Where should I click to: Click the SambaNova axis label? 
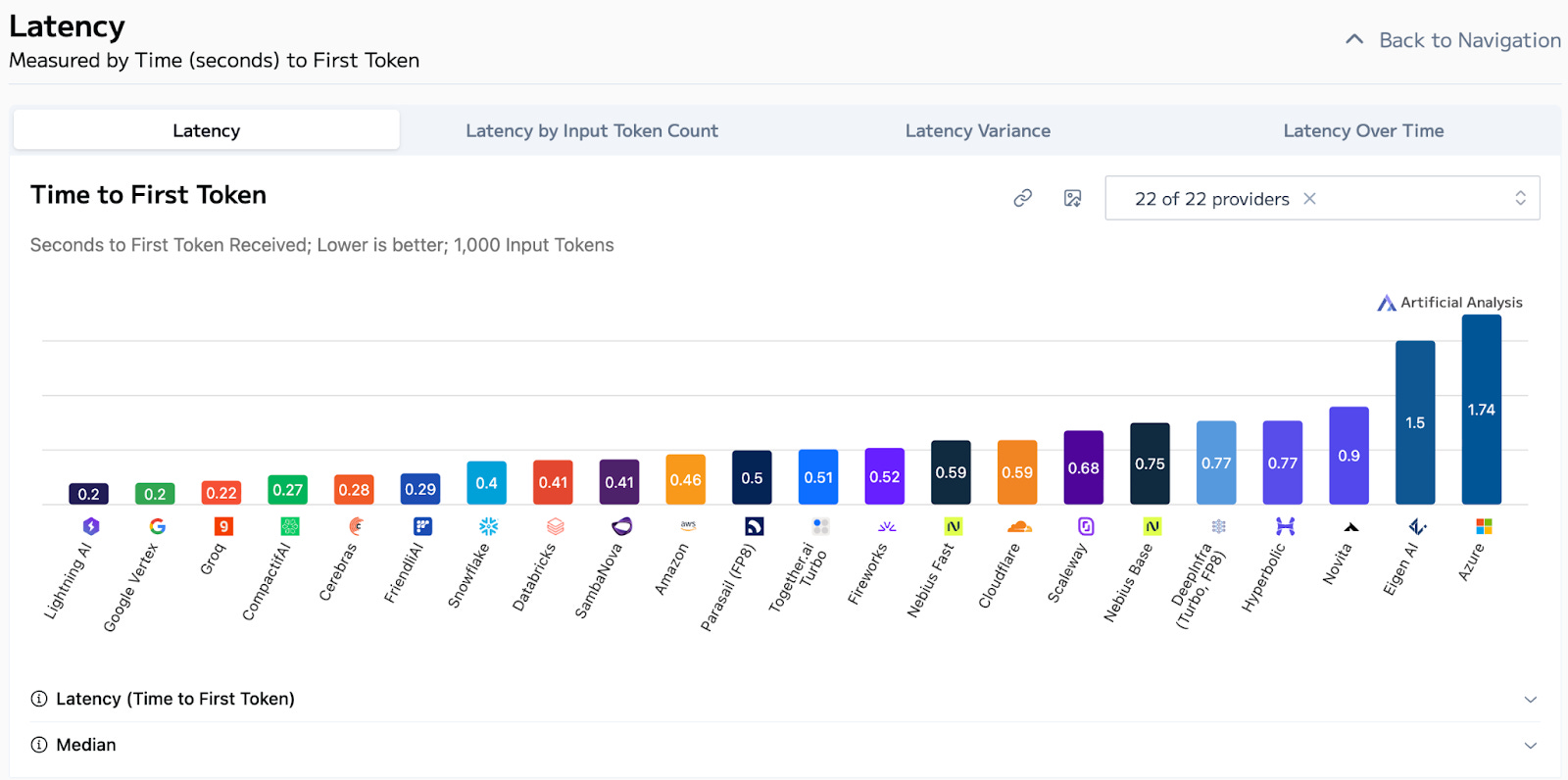click(598, 581)
